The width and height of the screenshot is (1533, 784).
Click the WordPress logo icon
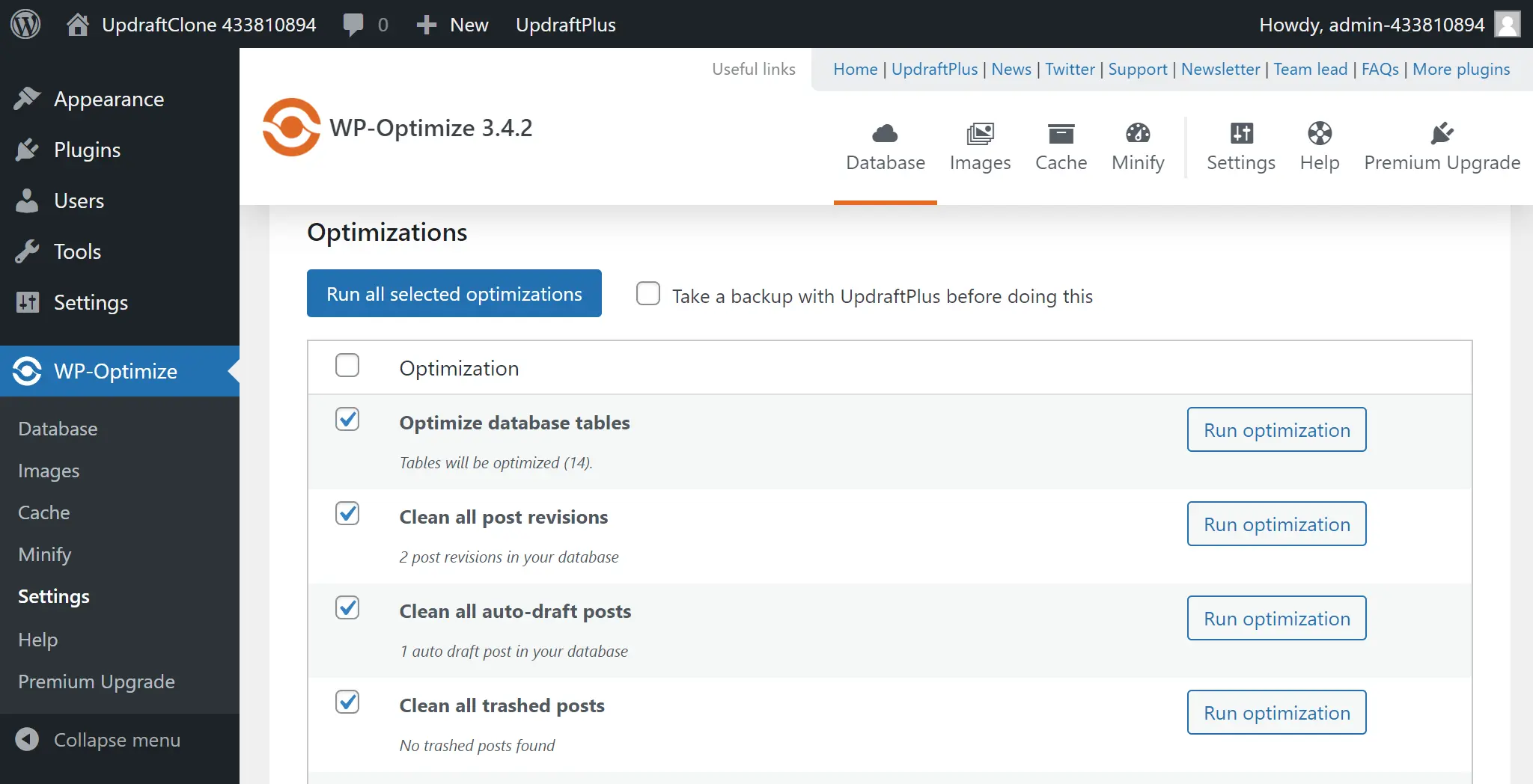tap(25, 25)
